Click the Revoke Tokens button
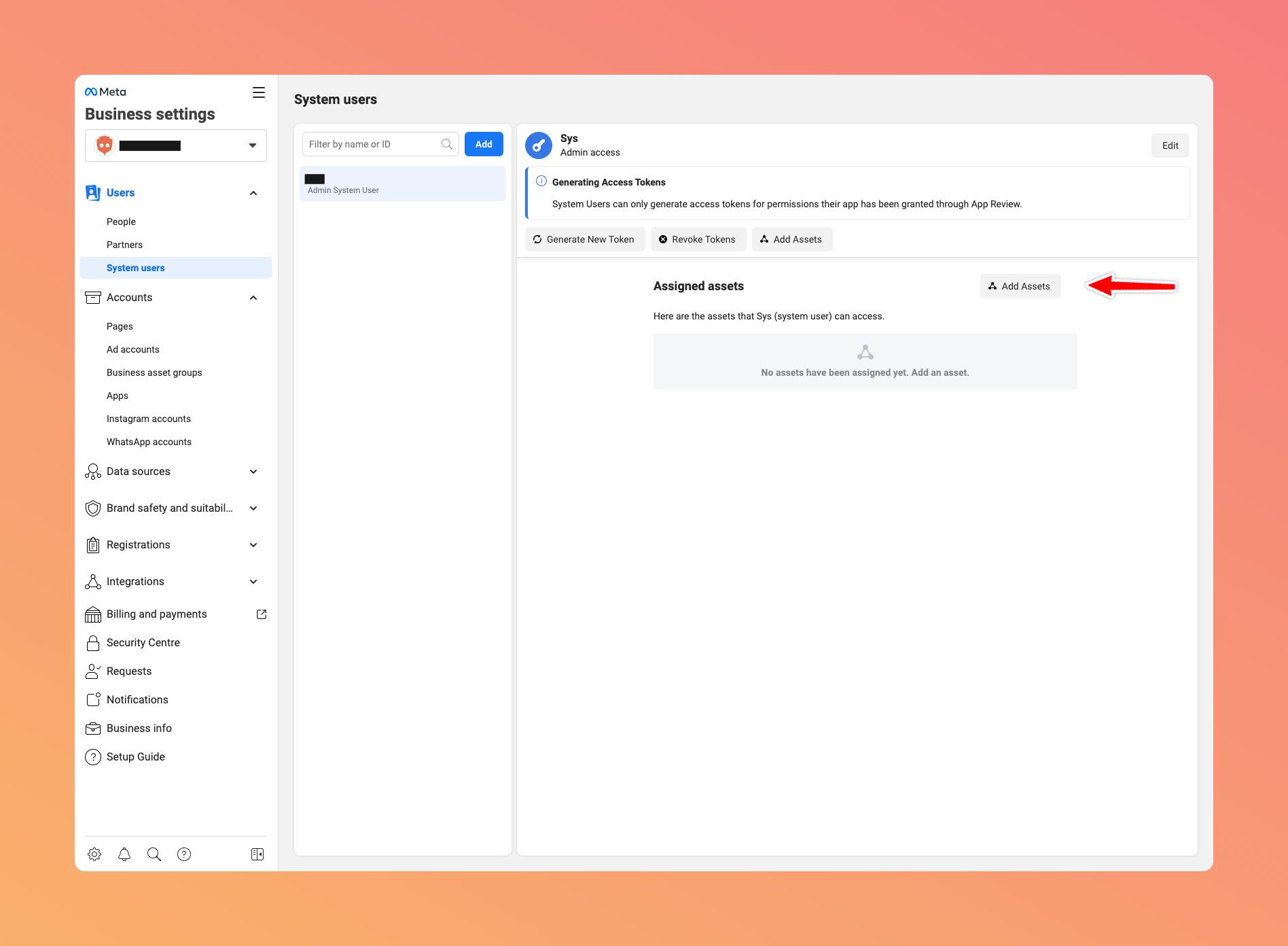 pos(698,239)
